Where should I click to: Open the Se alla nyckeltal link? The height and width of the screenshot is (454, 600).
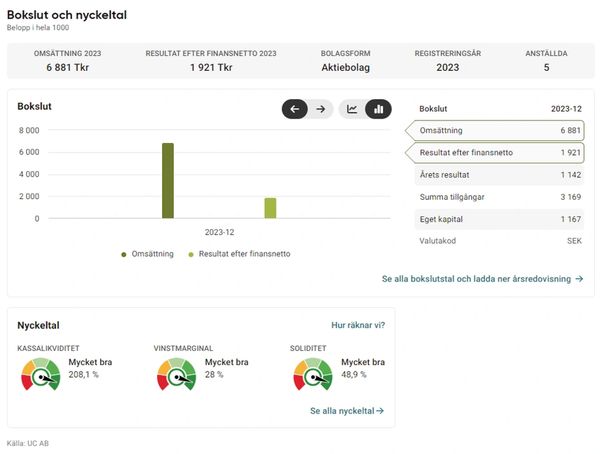click(347, 411)
